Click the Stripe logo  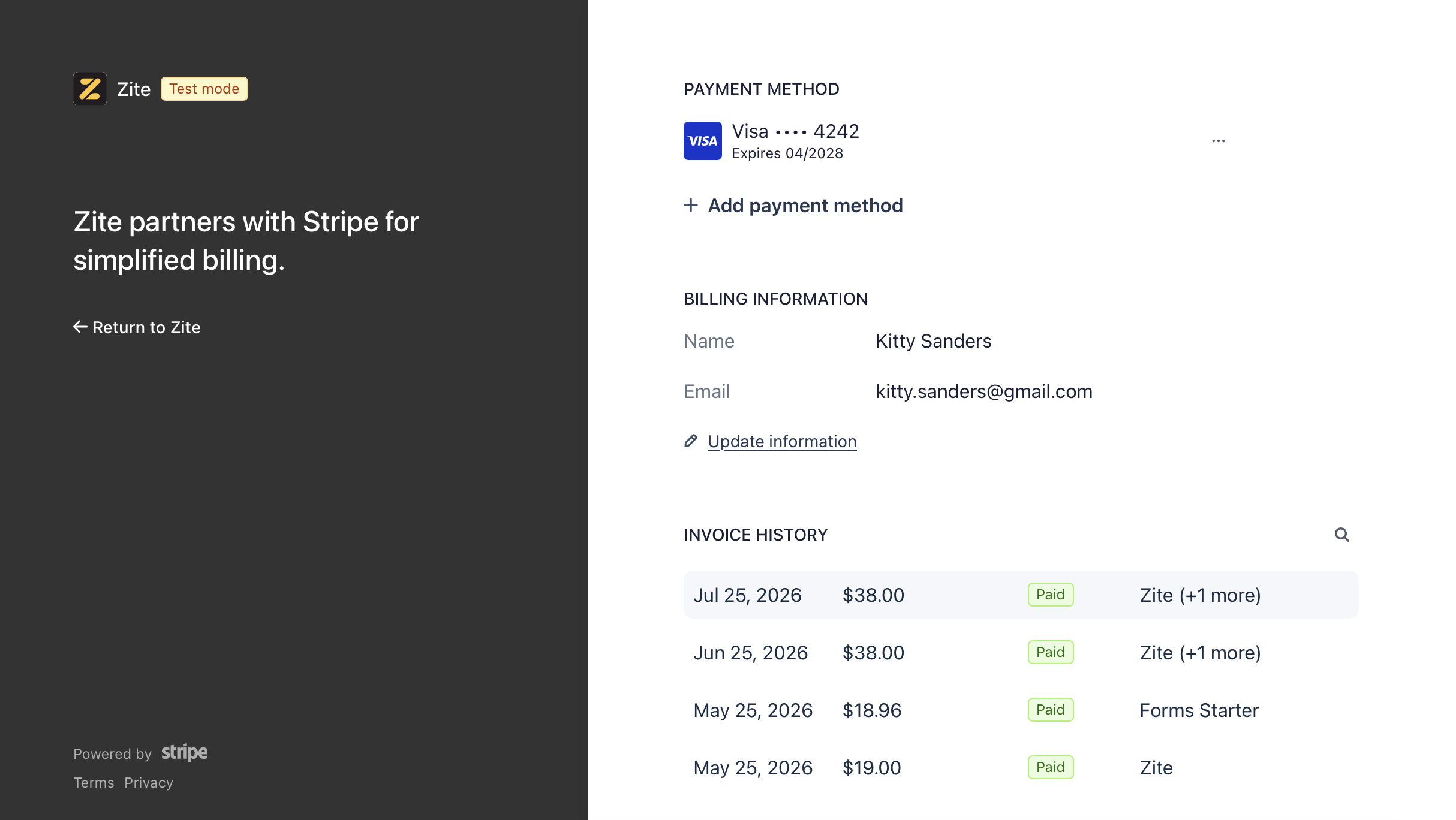pos(185,753)
